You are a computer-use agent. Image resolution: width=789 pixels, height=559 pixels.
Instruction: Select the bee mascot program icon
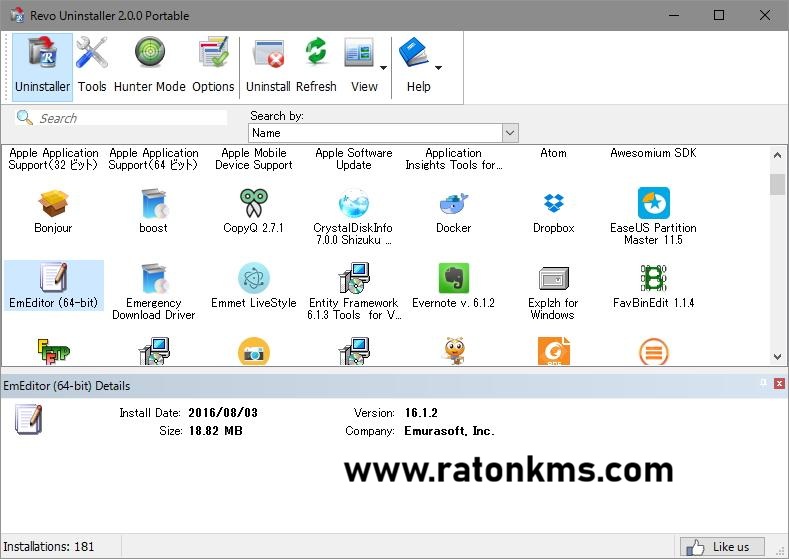(454, 351)
